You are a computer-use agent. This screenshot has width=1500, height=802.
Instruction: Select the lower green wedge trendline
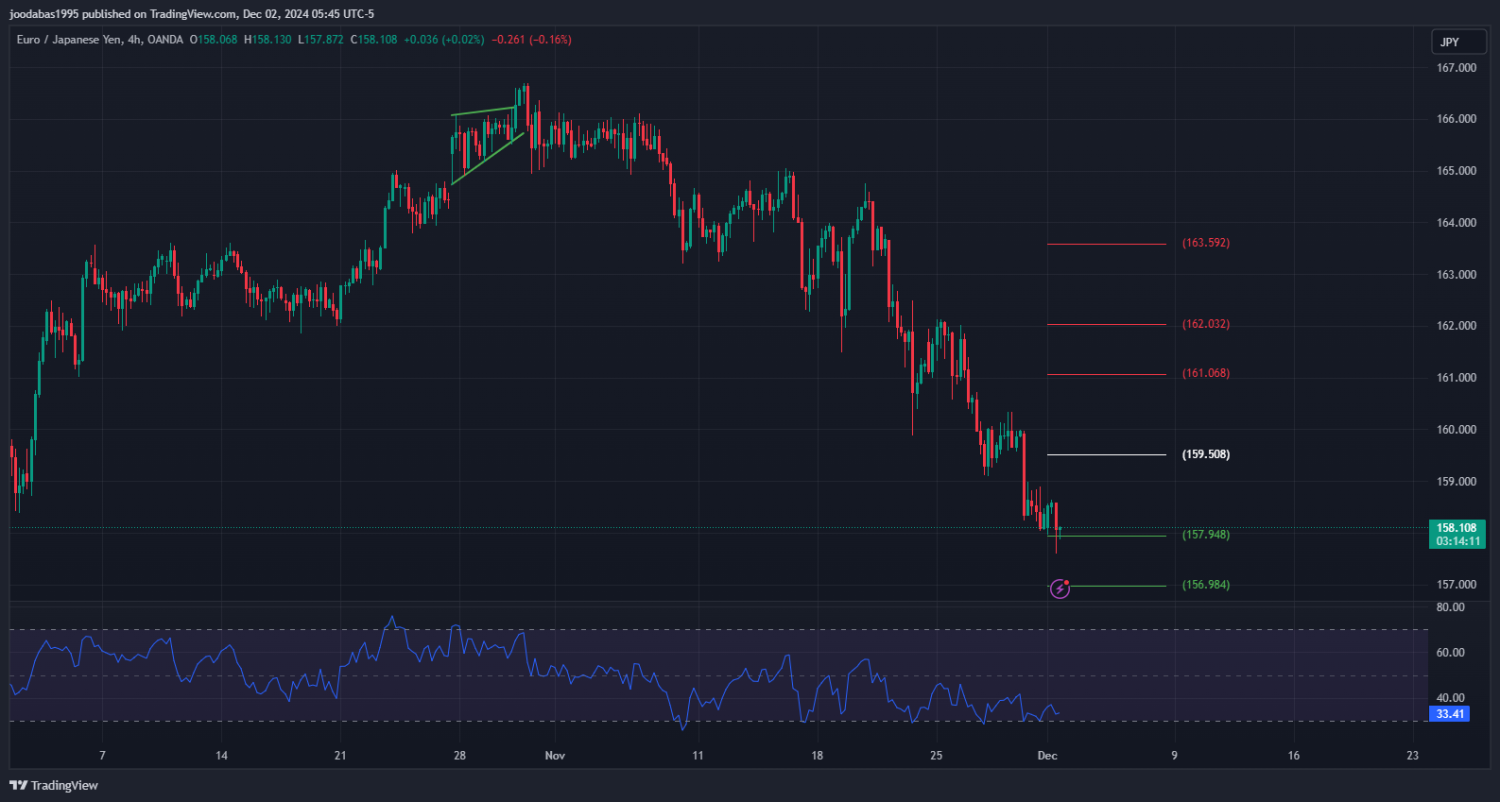point(488,158)
